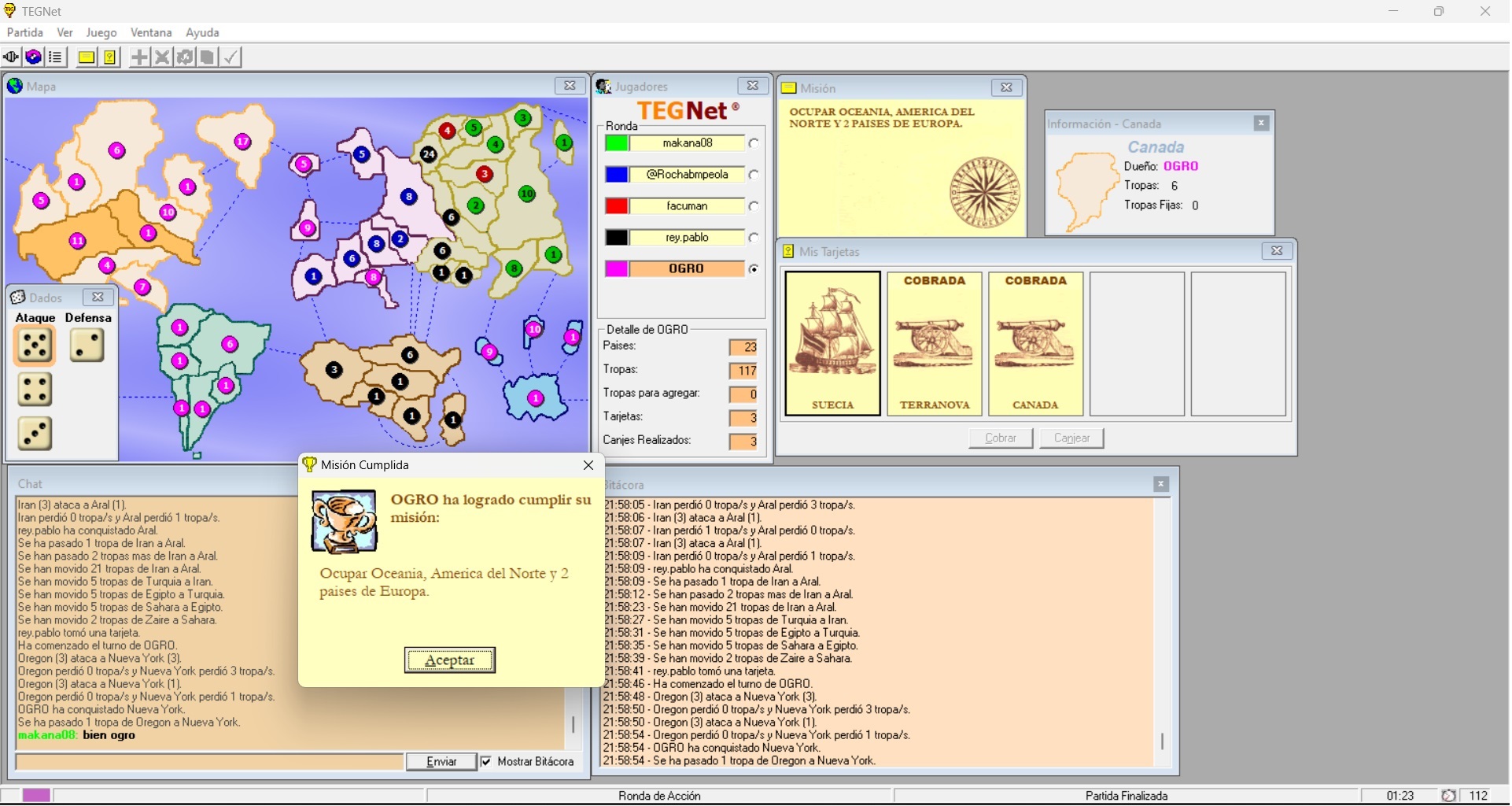Click the Canjear button
Viewport: 1512px width, 806px height.
pos(1071,438)
